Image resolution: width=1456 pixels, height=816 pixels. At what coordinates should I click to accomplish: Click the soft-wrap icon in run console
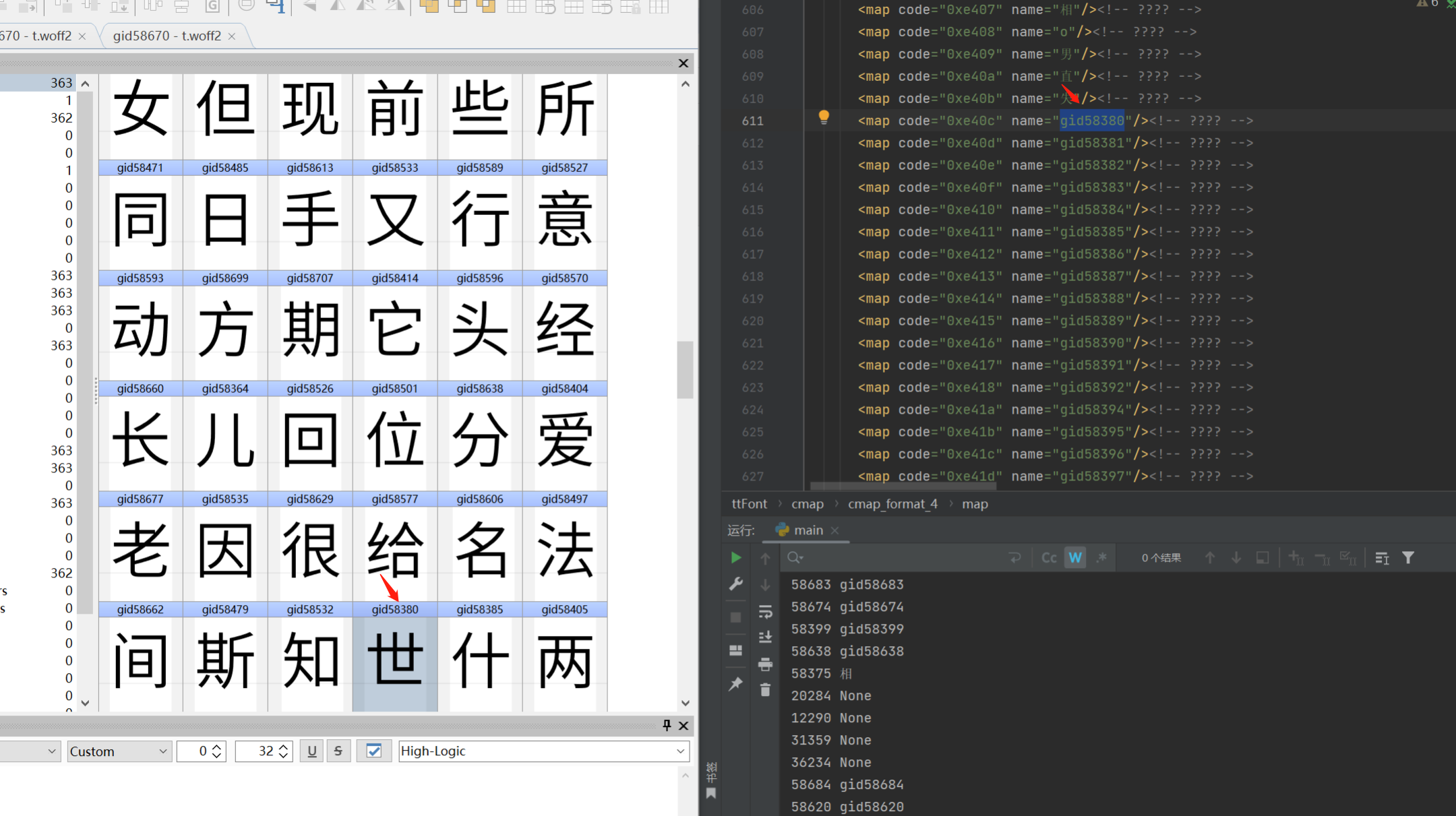click(x=765, y=612)
